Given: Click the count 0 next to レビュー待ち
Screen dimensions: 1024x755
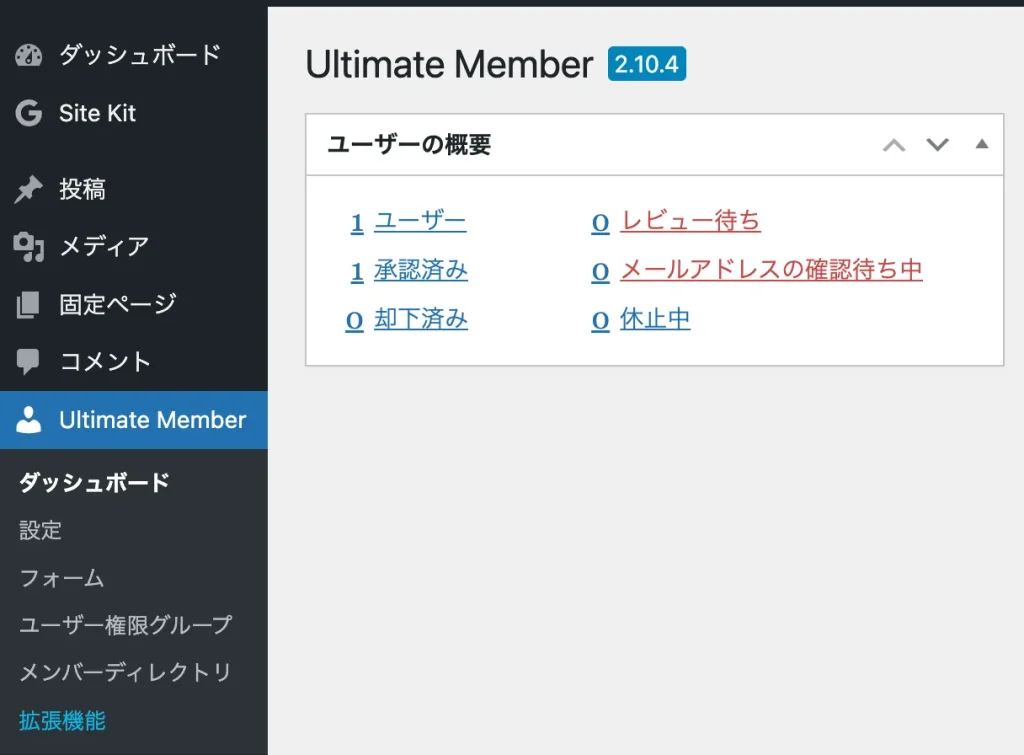Looking at the screenshot, I should click(x=600, y=223).
